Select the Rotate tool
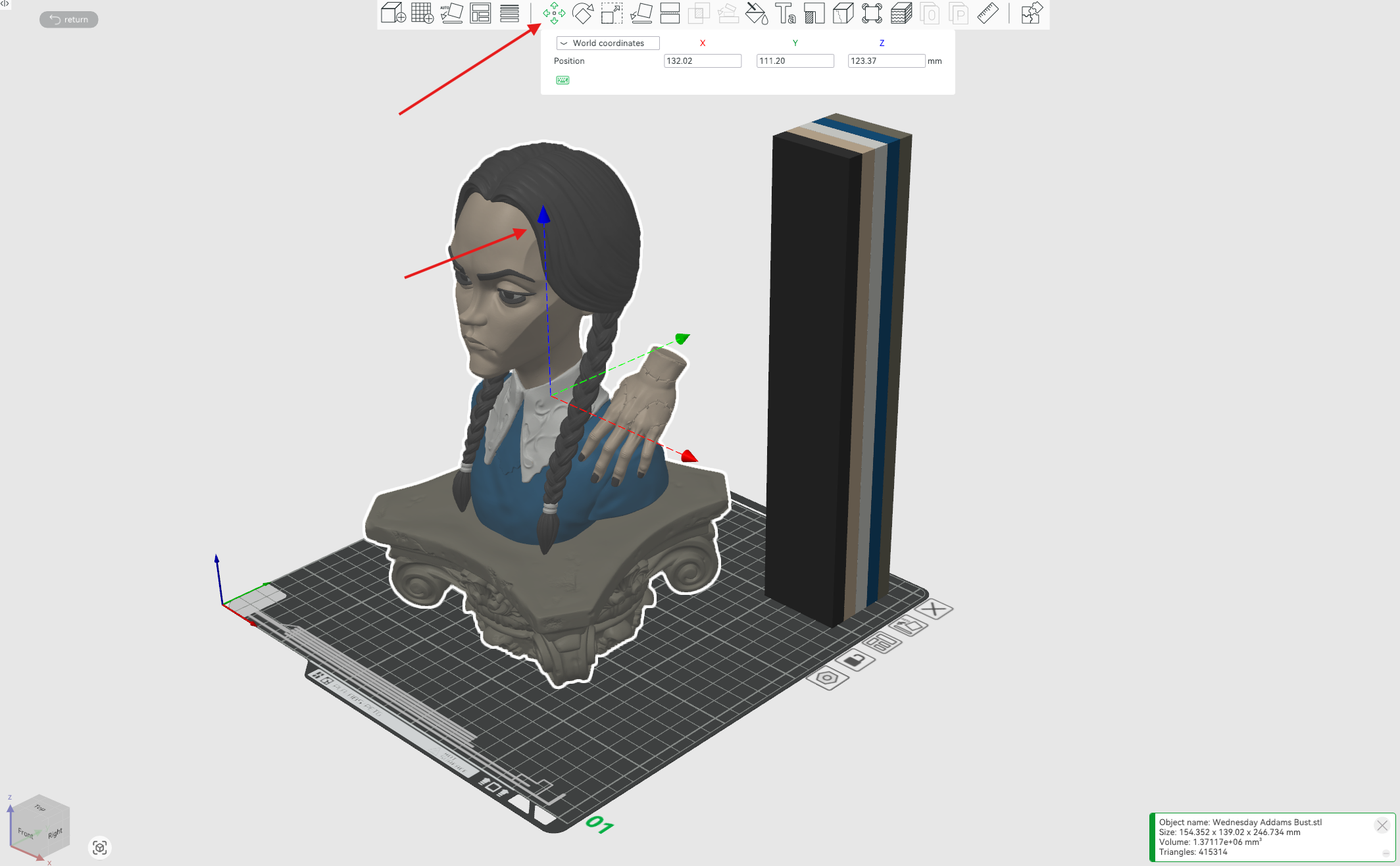Viewport: 1400px width, 866px height. click(583, 13)
